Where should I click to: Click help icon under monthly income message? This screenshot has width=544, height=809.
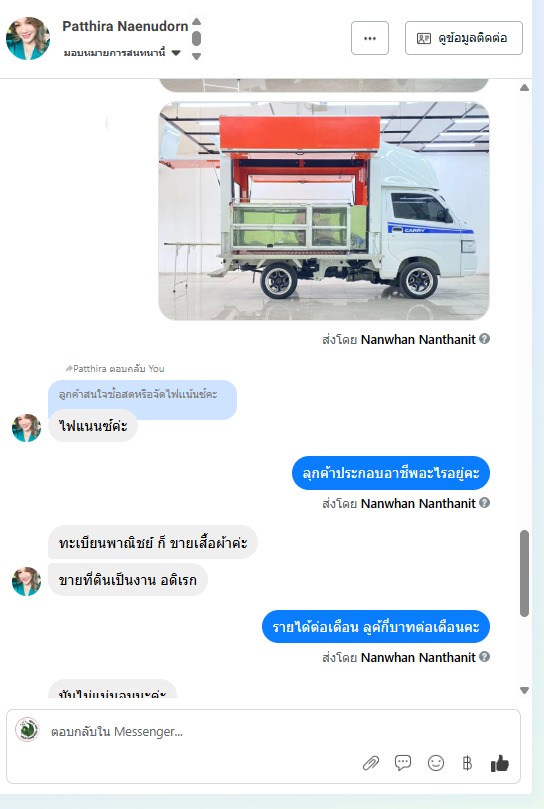pyautogui.click(x=484, y=656)
